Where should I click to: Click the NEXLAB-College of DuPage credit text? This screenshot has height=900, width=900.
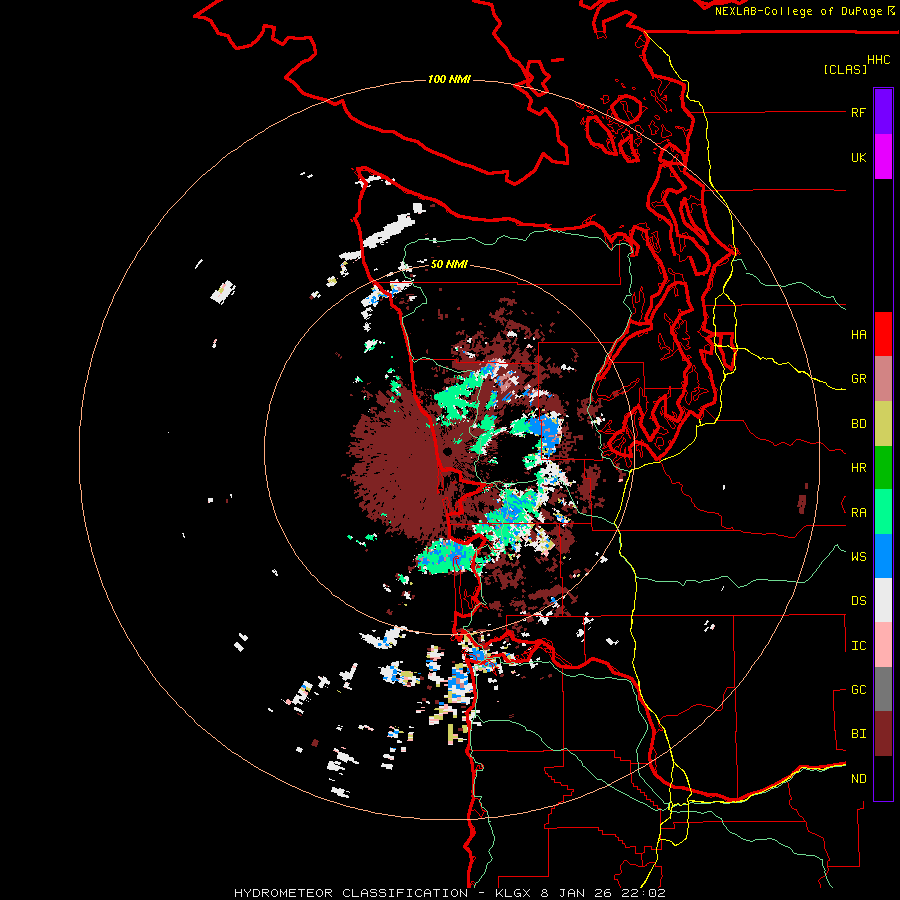pyautogui.click(x=798, y=11)
